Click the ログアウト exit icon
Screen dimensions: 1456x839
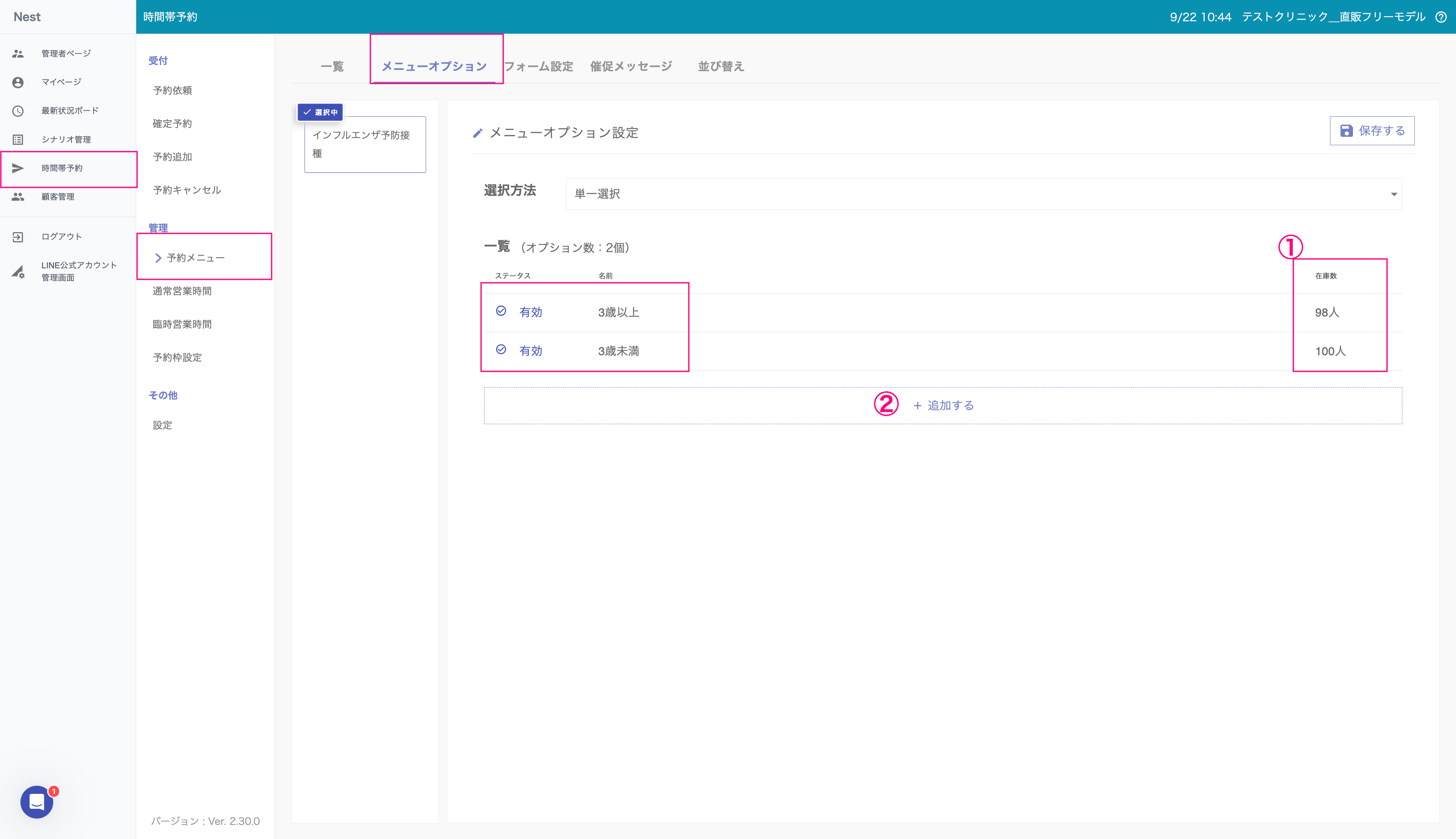tap(18, 237)
